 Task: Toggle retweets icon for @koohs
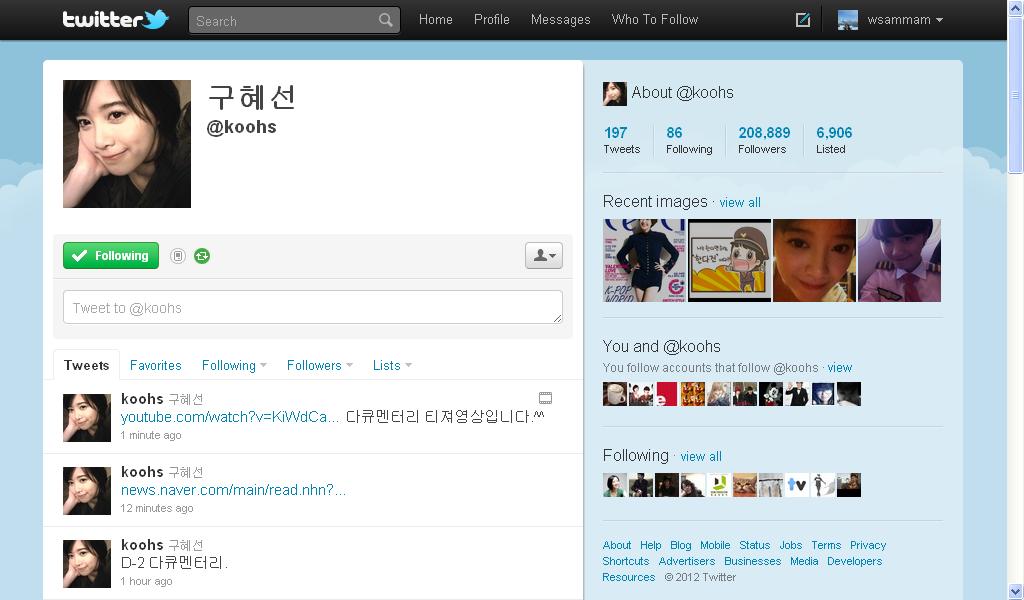202,256
